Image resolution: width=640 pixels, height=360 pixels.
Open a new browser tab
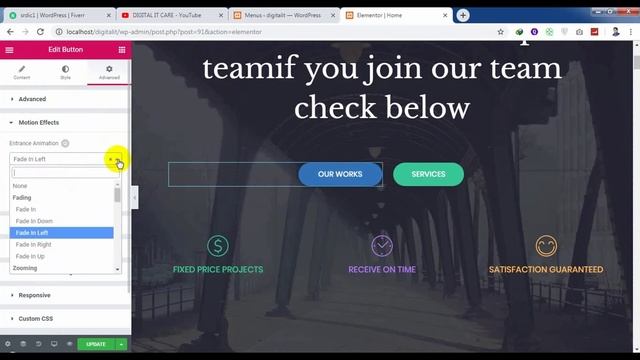(463, 15)
